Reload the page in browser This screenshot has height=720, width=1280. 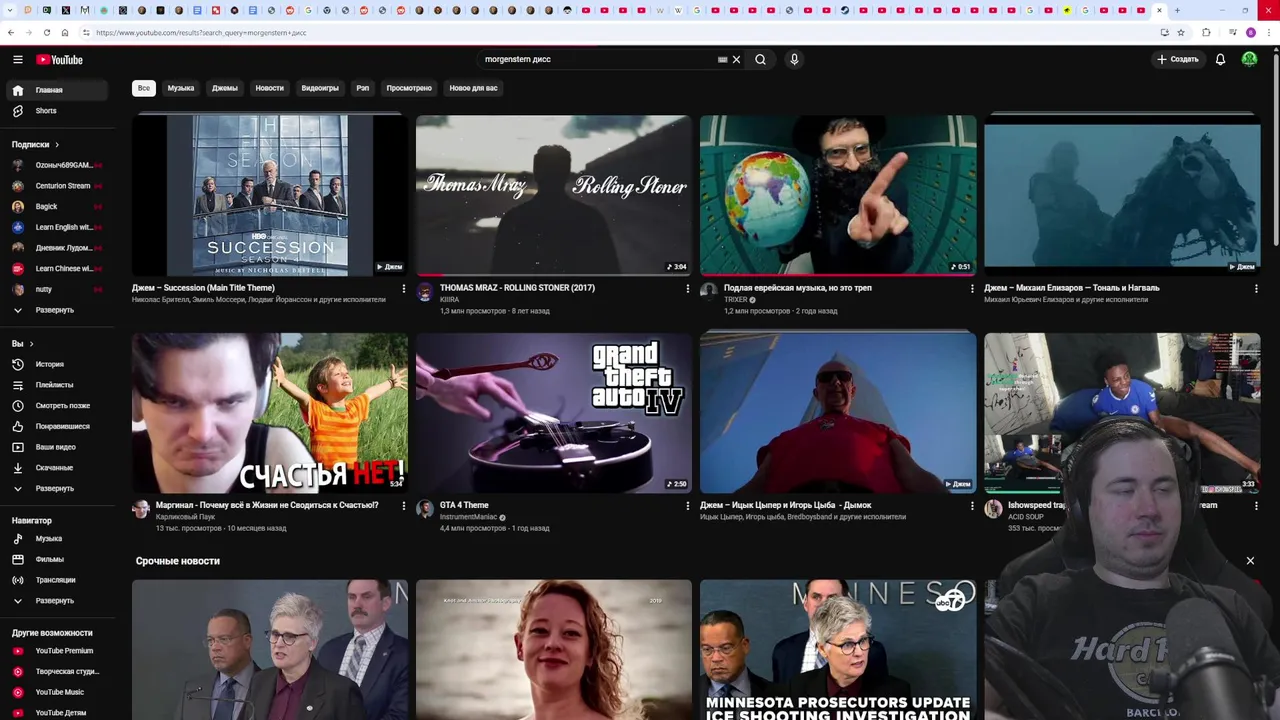click(x=46, y=33)
